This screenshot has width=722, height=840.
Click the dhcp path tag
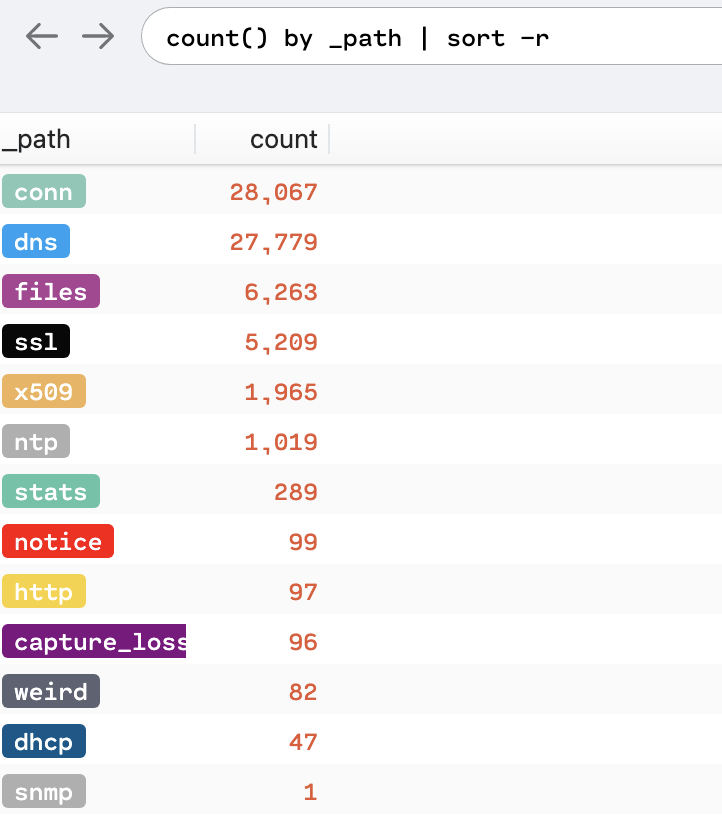pyautogui.click(x=44, y=742)
